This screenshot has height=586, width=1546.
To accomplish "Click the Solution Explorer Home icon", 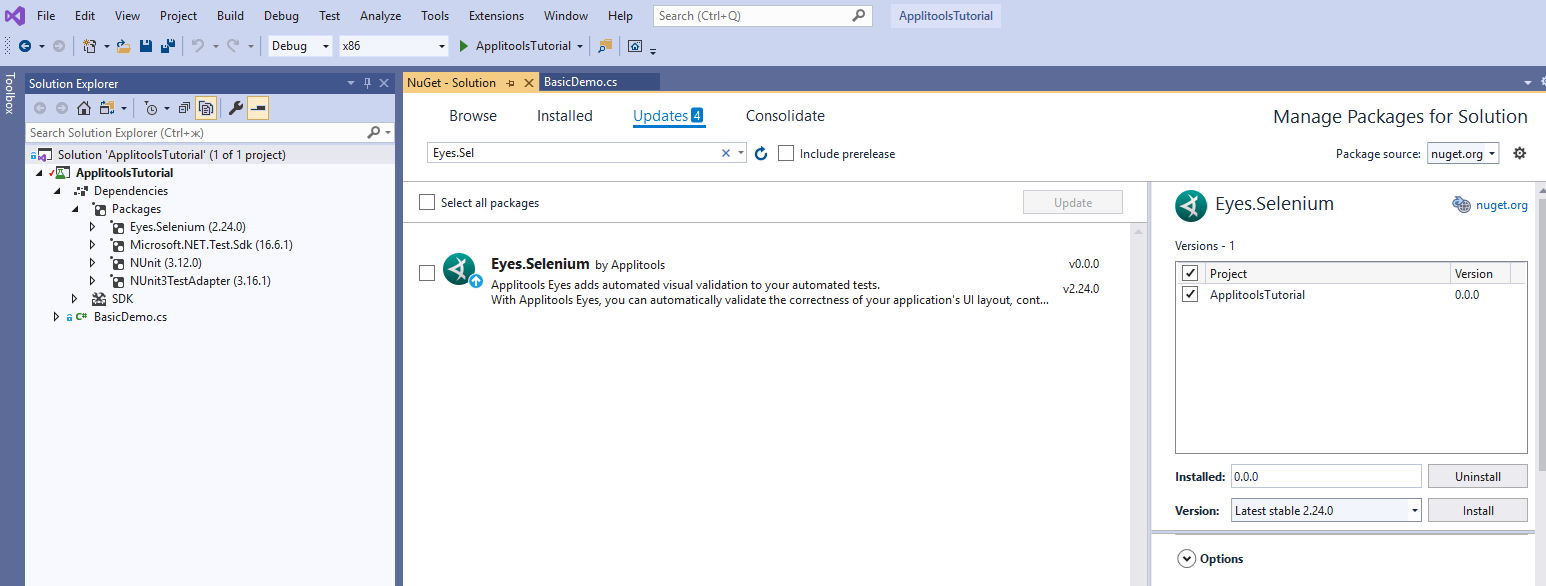I will tap(84, 108).
